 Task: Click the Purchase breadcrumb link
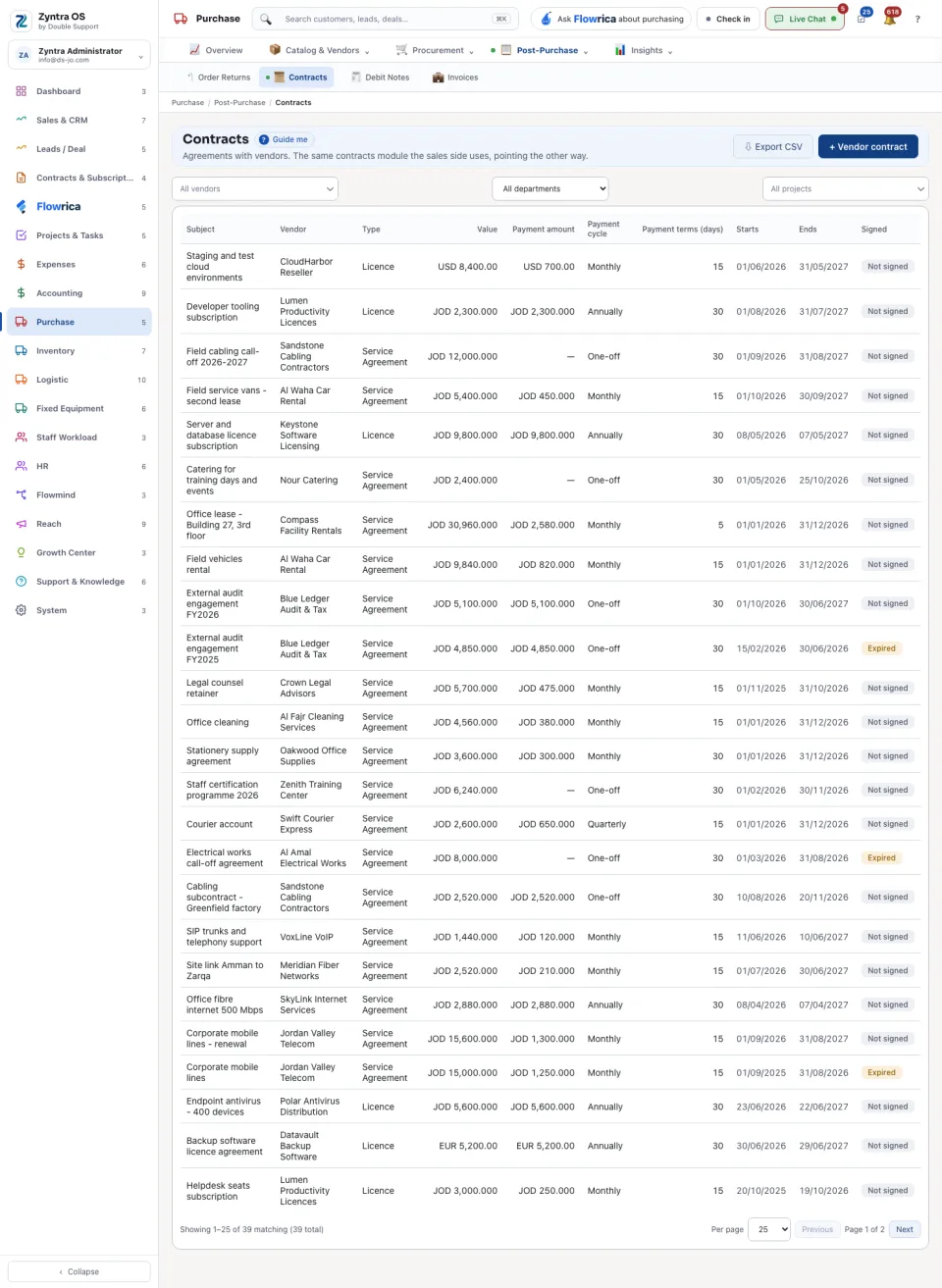pos(187,102)
